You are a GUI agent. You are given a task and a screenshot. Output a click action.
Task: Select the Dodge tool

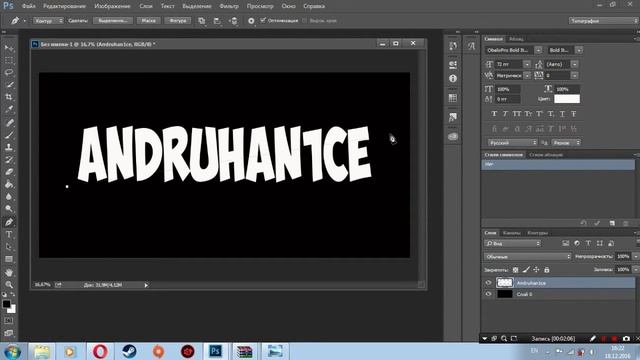[x=9, y=209]
